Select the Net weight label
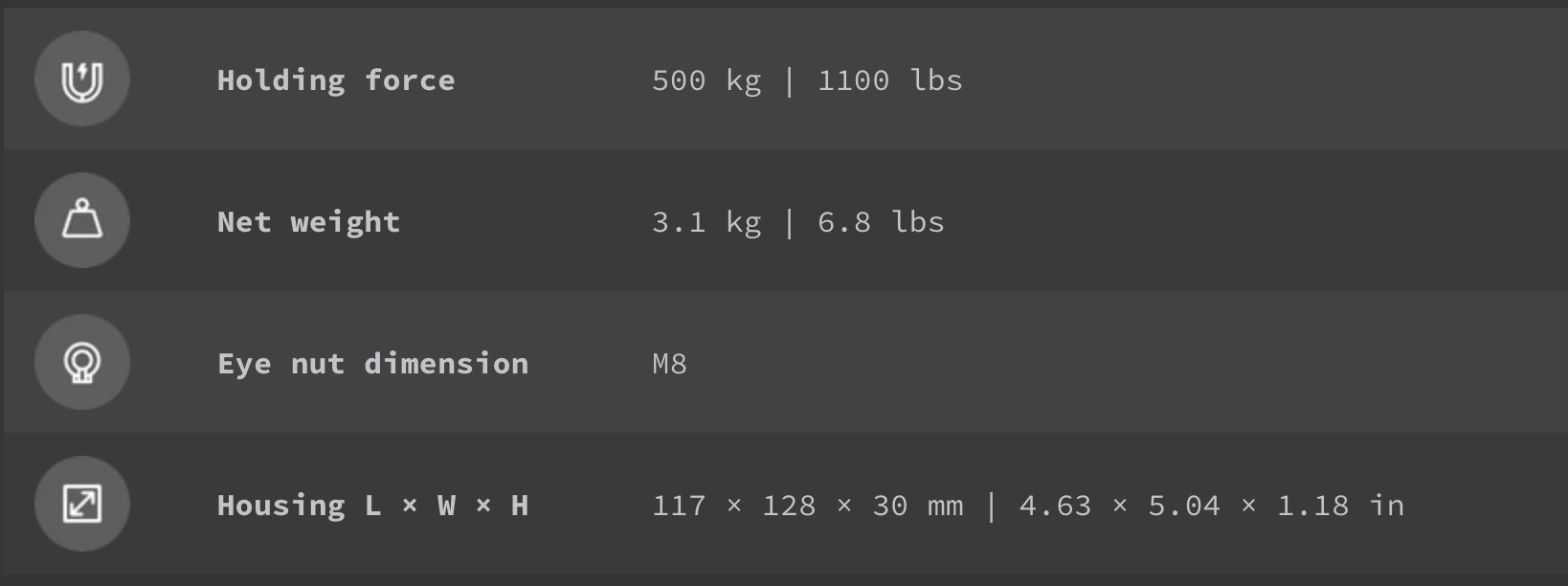This screenshot has height=586, width=1568. coord(308,222)
